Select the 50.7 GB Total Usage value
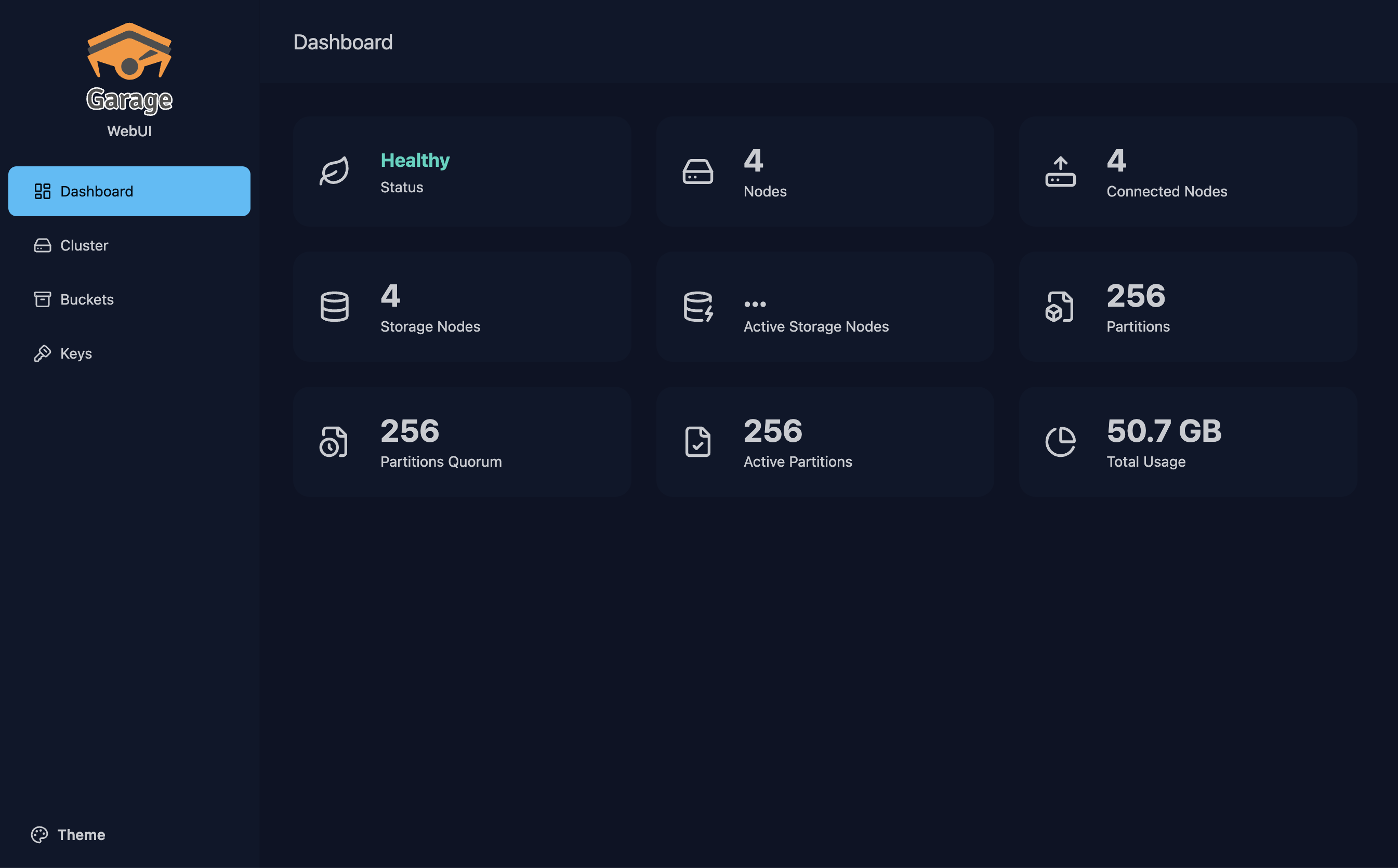 (x=1163, y=430)
